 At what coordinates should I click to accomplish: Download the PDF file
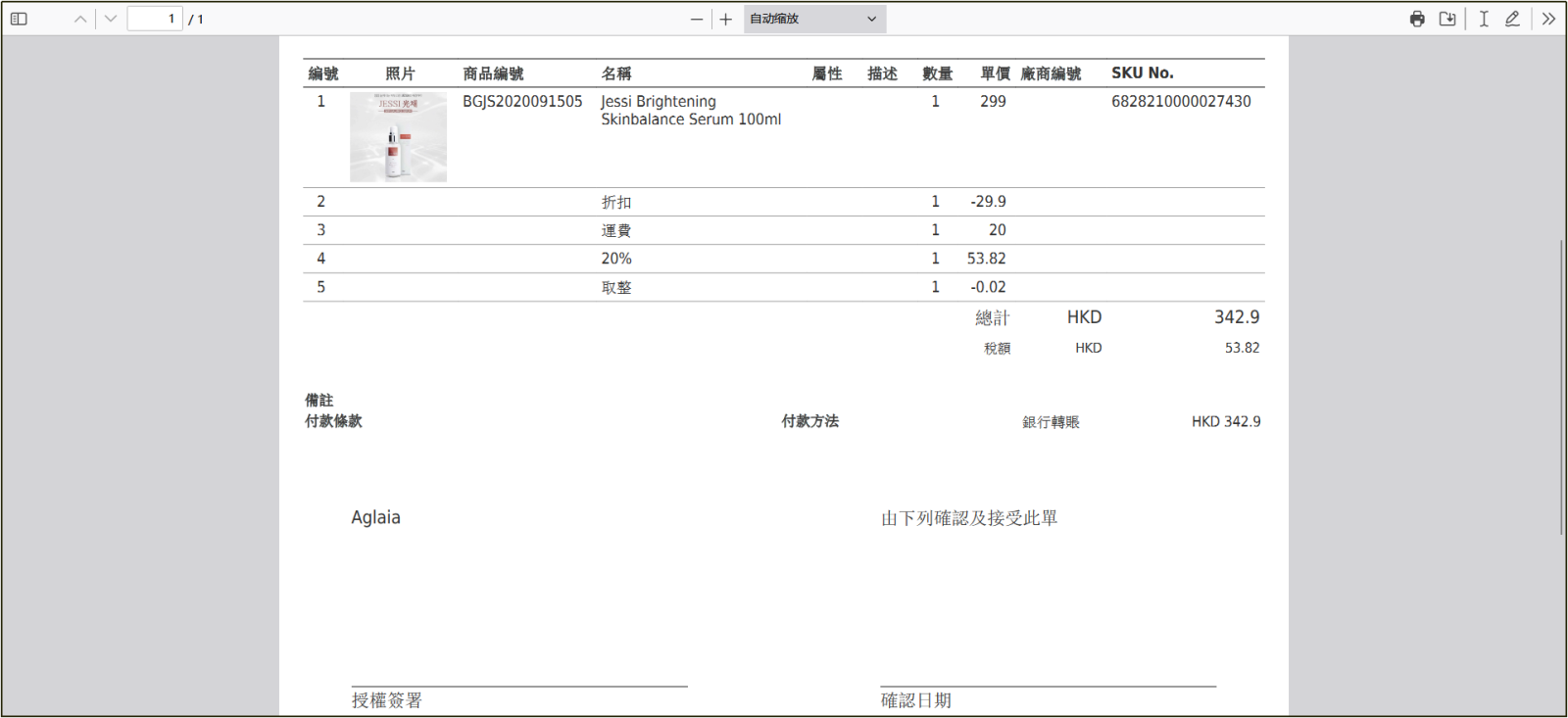(x=1447, y=19)
